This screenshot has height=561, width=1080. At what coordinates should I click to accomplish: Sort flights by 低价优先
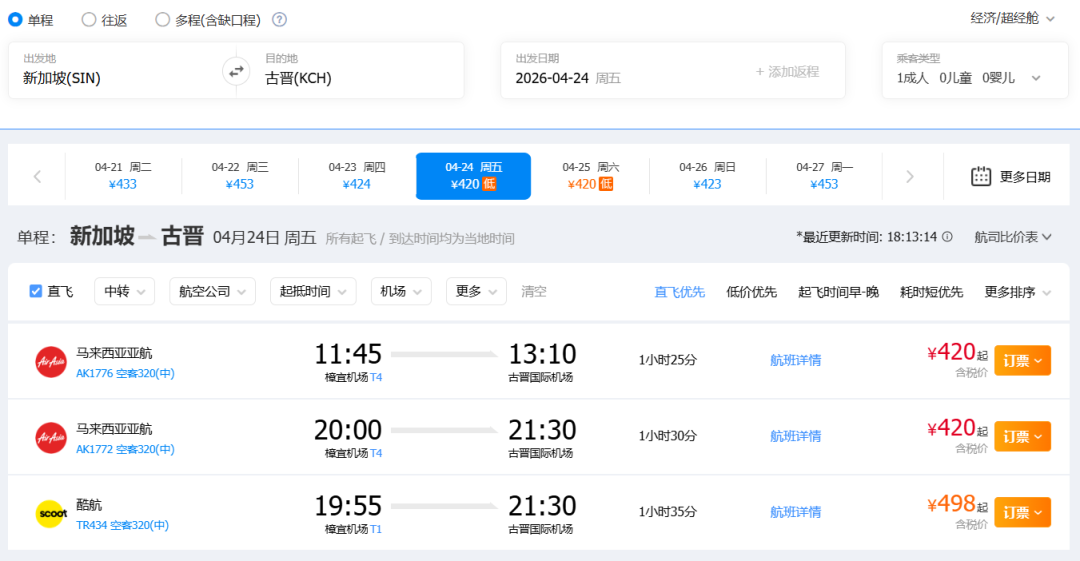click(751, 292)
